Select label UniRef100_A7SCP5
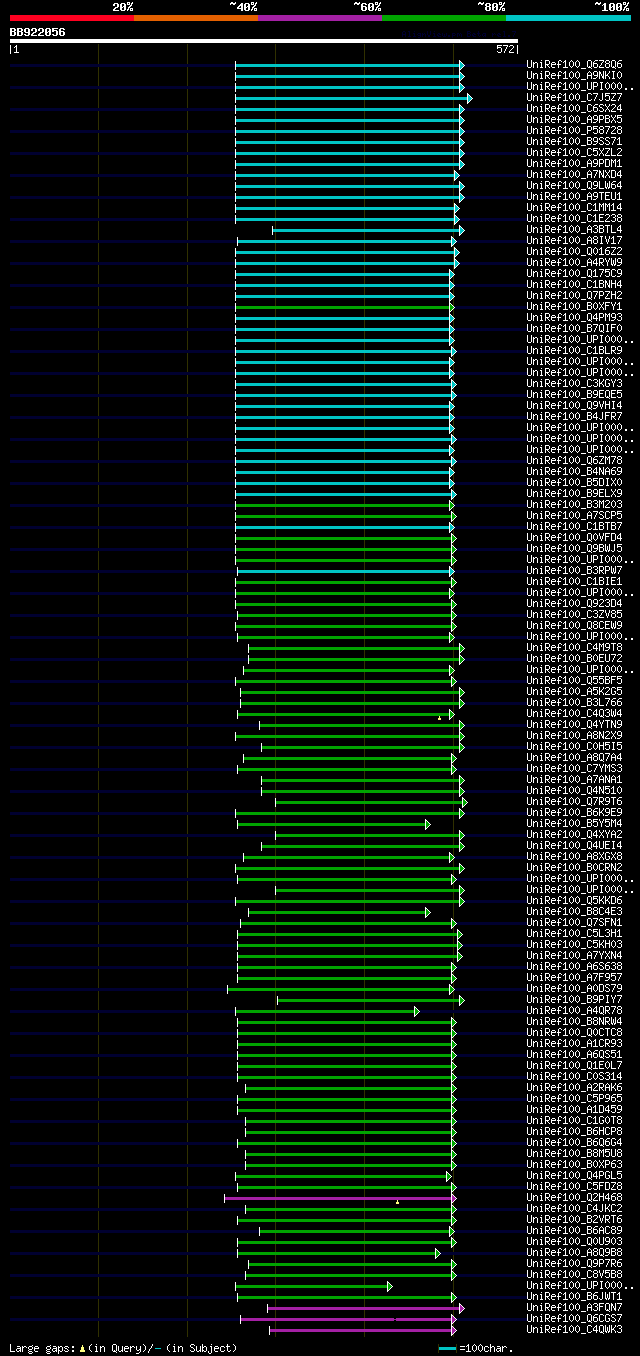This screenshot has height=1356, width=640. [574, 516]
